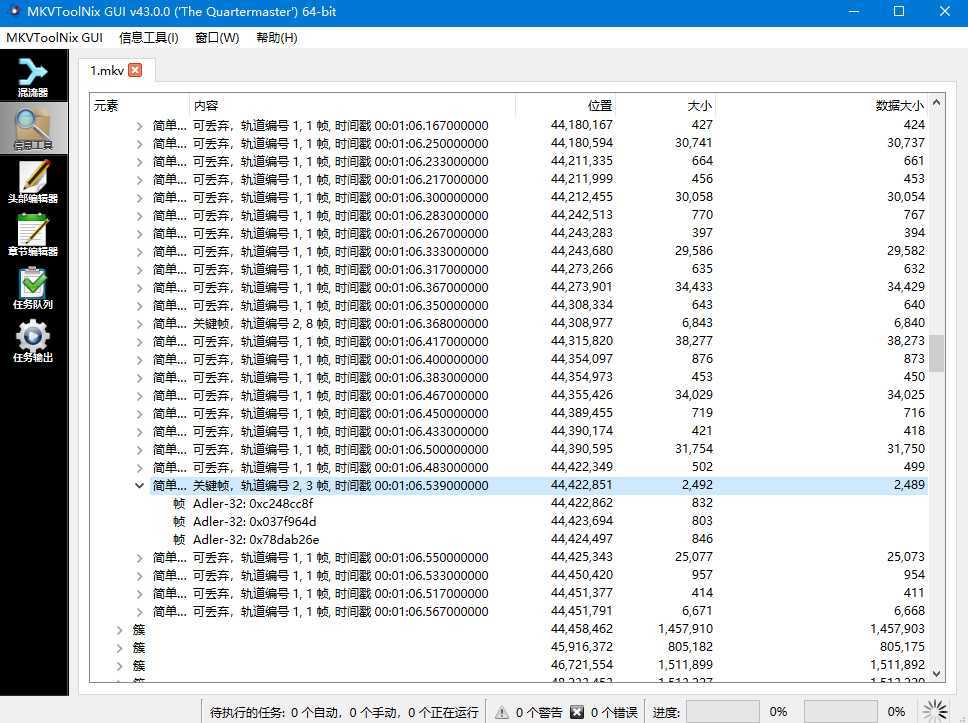Open the Job queue (任务队列)
The width and height of the screenshot is (968, 723).
point(33,288)
